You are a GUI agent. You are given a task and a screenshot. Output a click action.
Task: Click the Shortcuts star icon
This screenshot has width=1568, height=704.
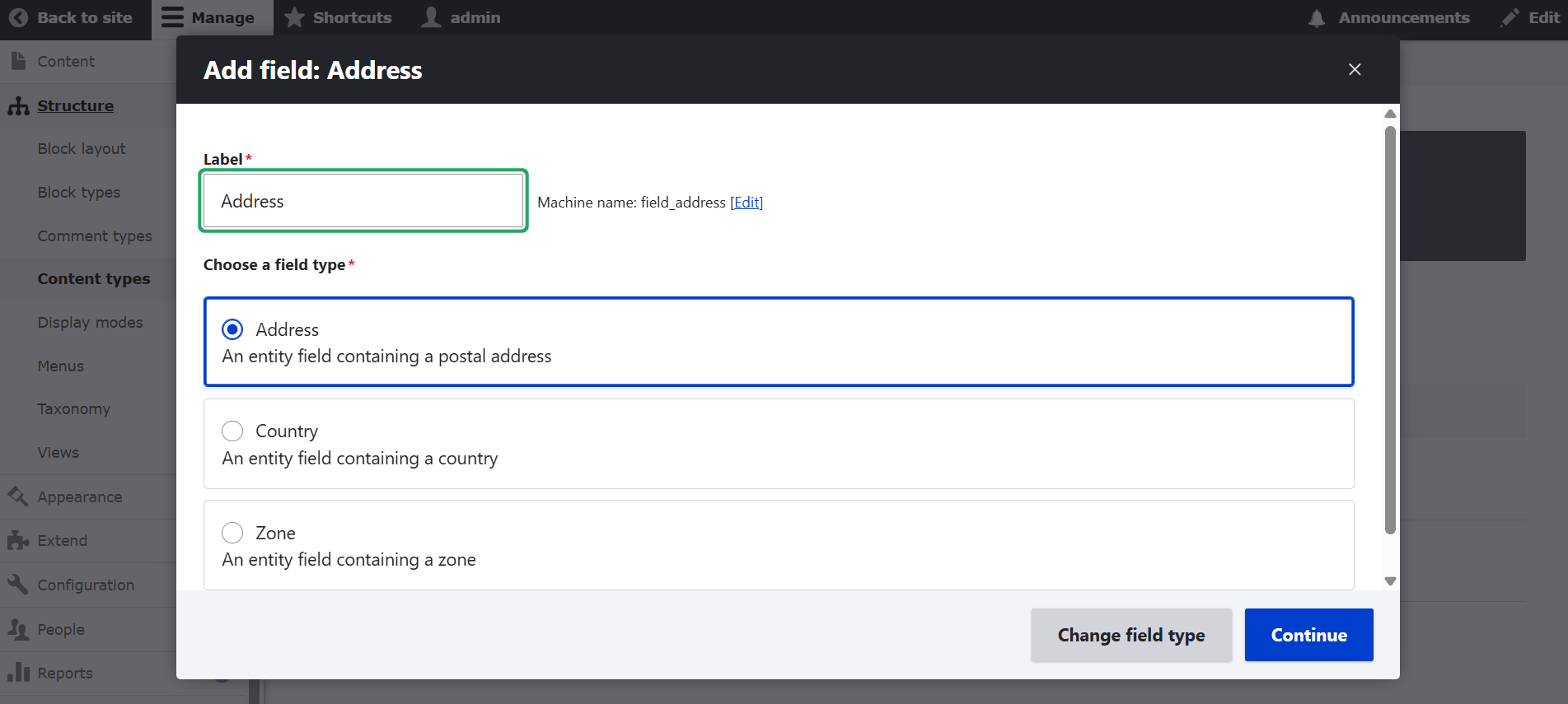click(x=294, y=17)
